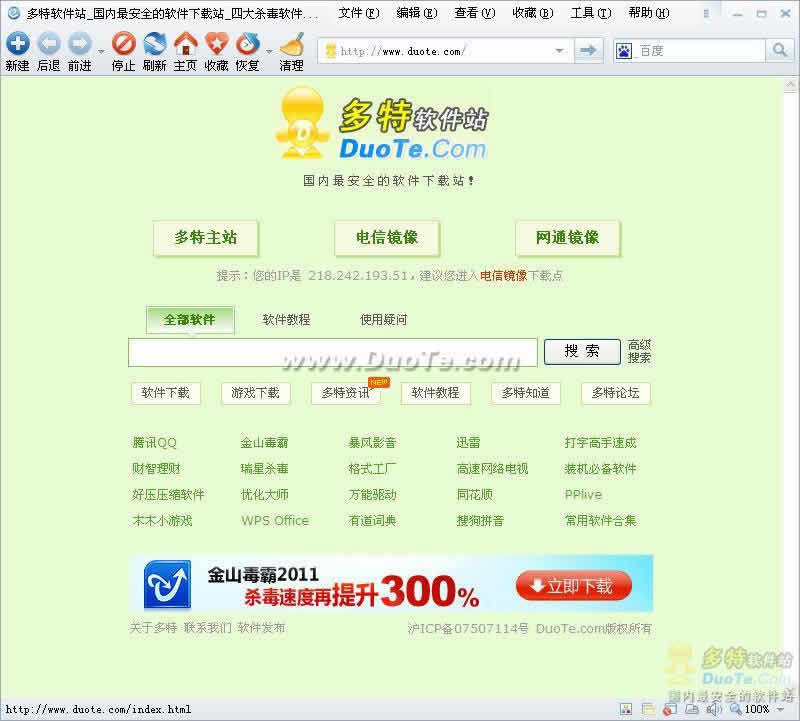Click the magnifier search icon in toolbar
Image resolution: width=800 pixels, height=721 pixels.
click(x=779, y=50)
